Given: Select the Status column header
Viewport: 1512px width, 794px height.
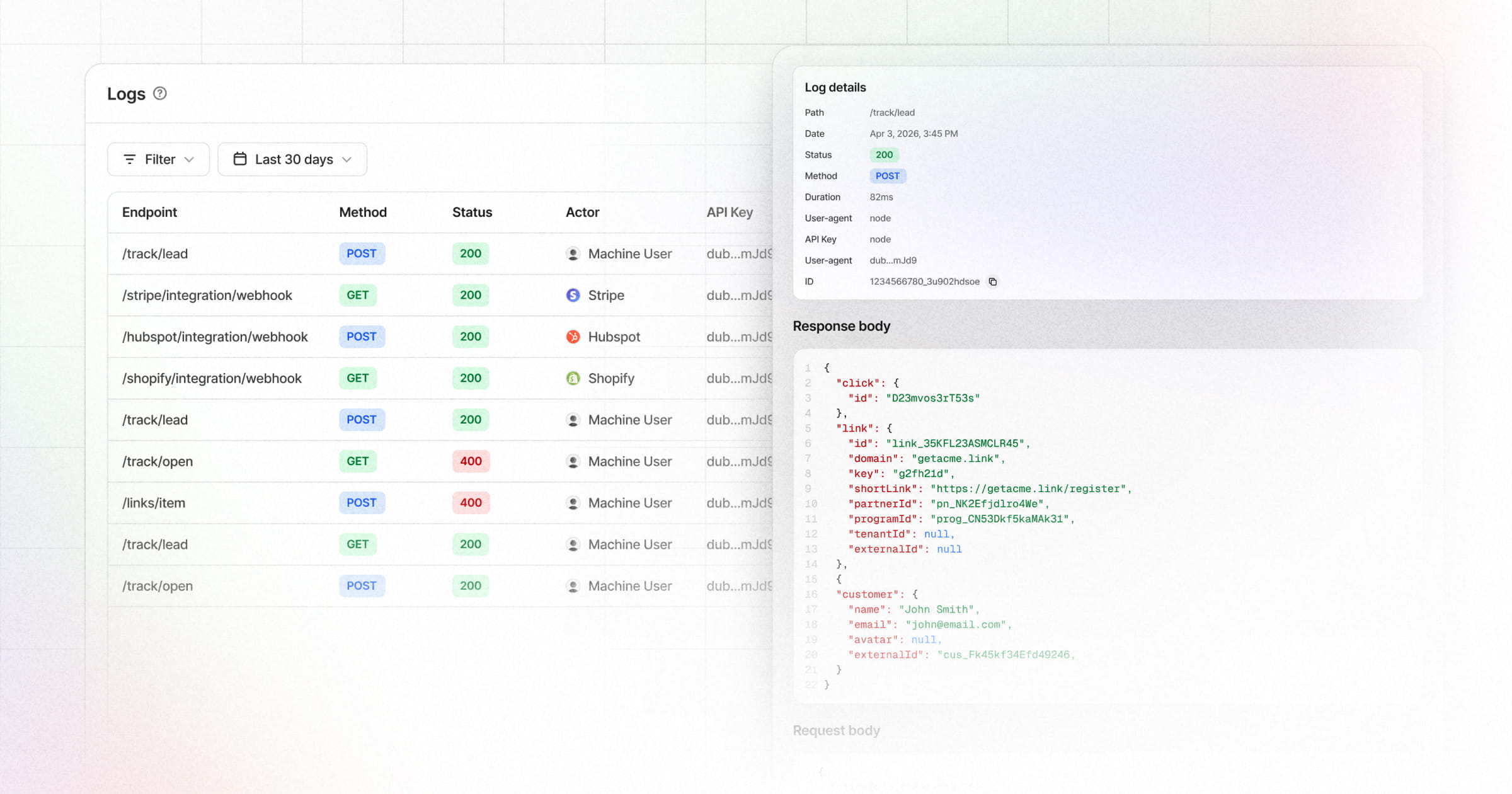Looking at the screenshot, I should [x=472, y=212].
